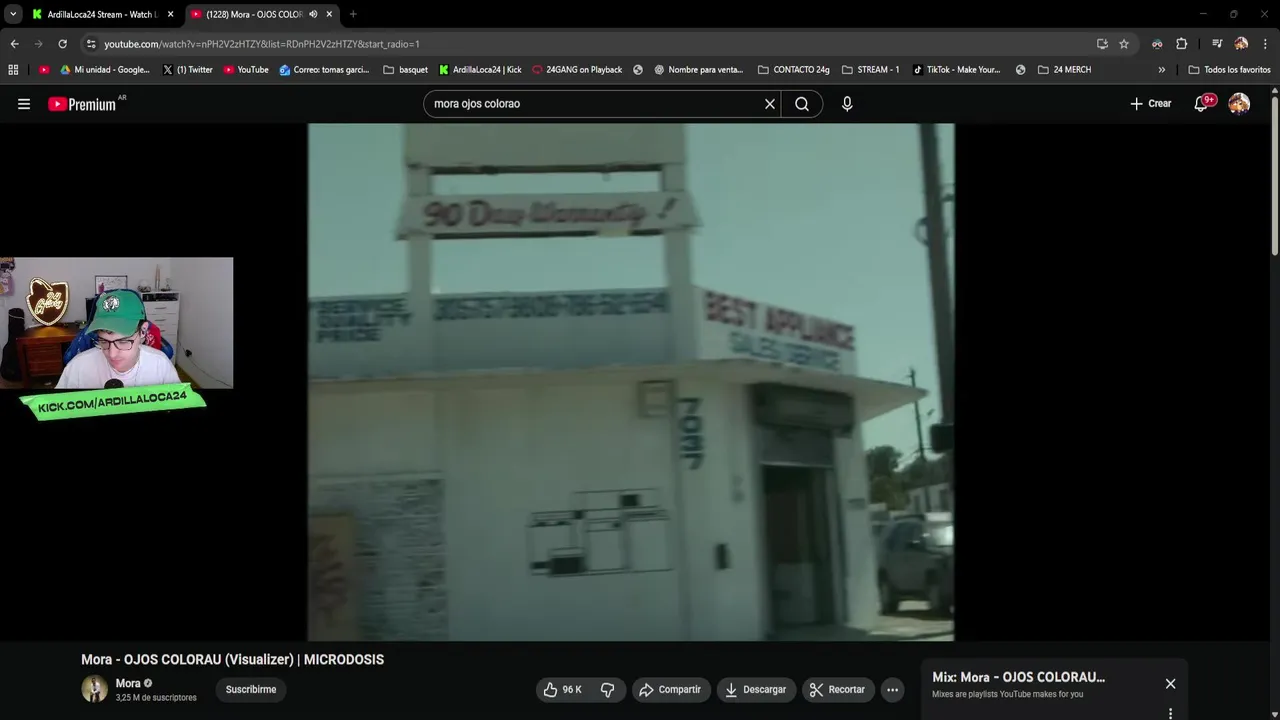Open the red YouTube icon bookmark

point(44,70)
